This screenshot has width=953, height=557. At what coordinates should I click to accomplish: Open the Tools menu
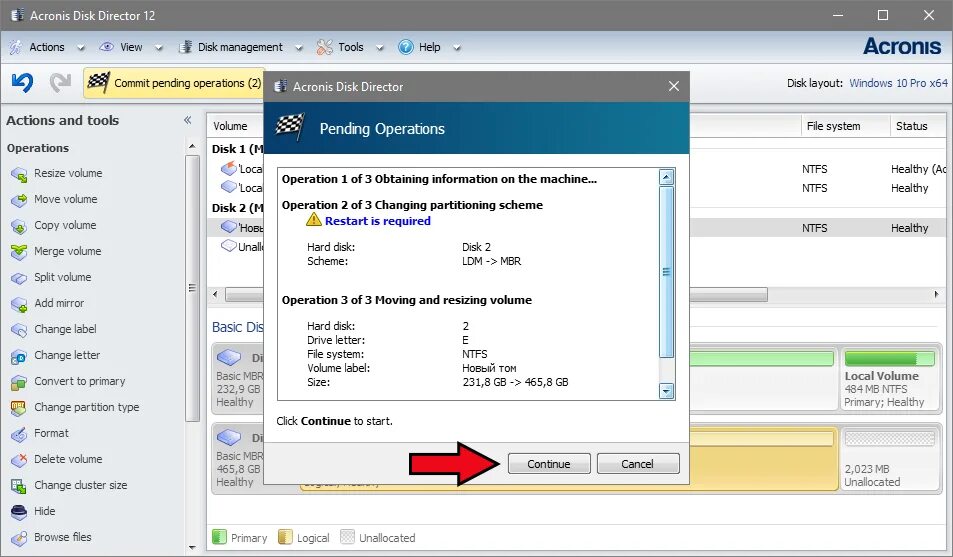351,47
